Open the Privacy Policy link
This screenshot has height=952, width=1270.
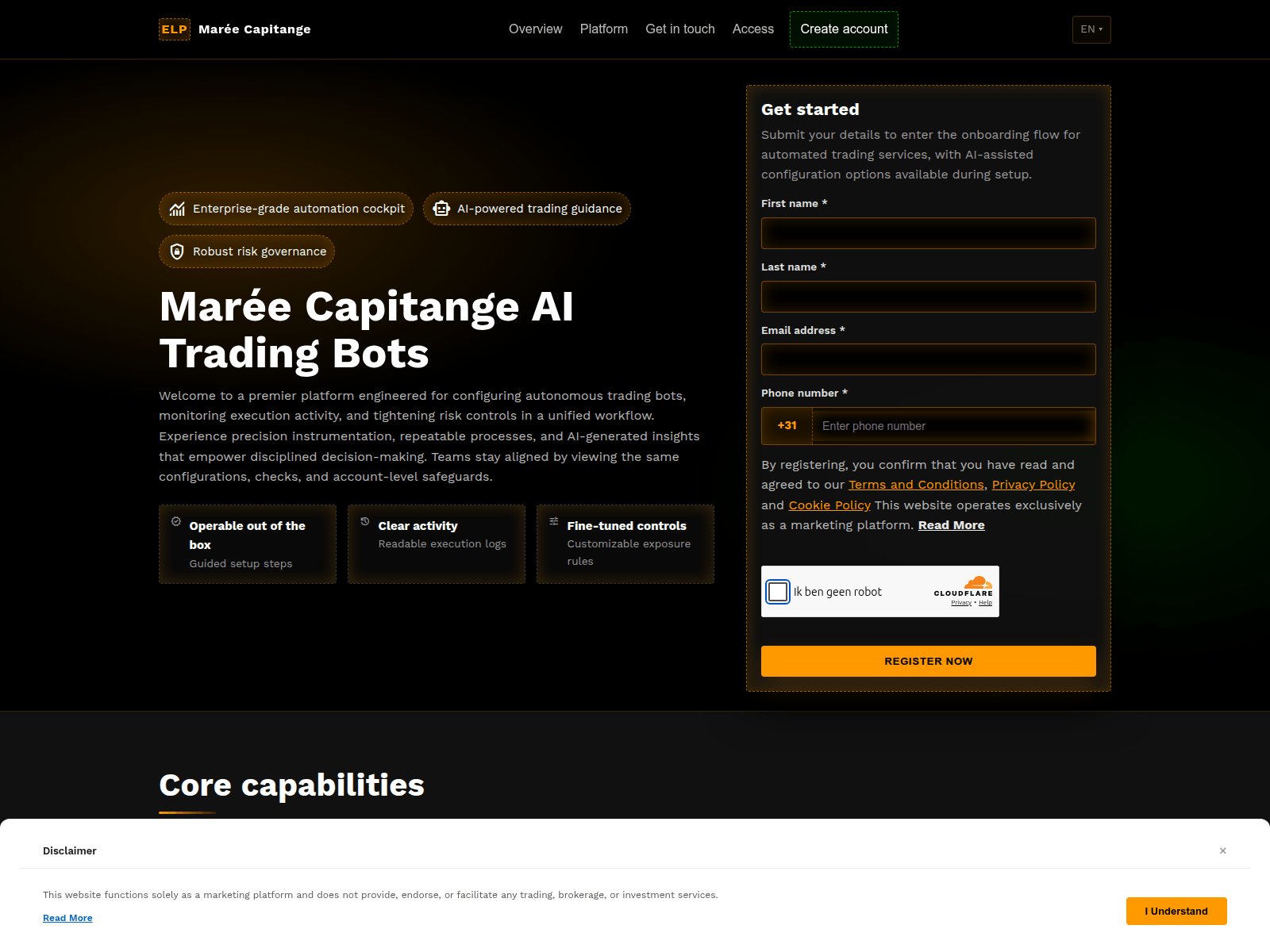tap(1033, 485)
